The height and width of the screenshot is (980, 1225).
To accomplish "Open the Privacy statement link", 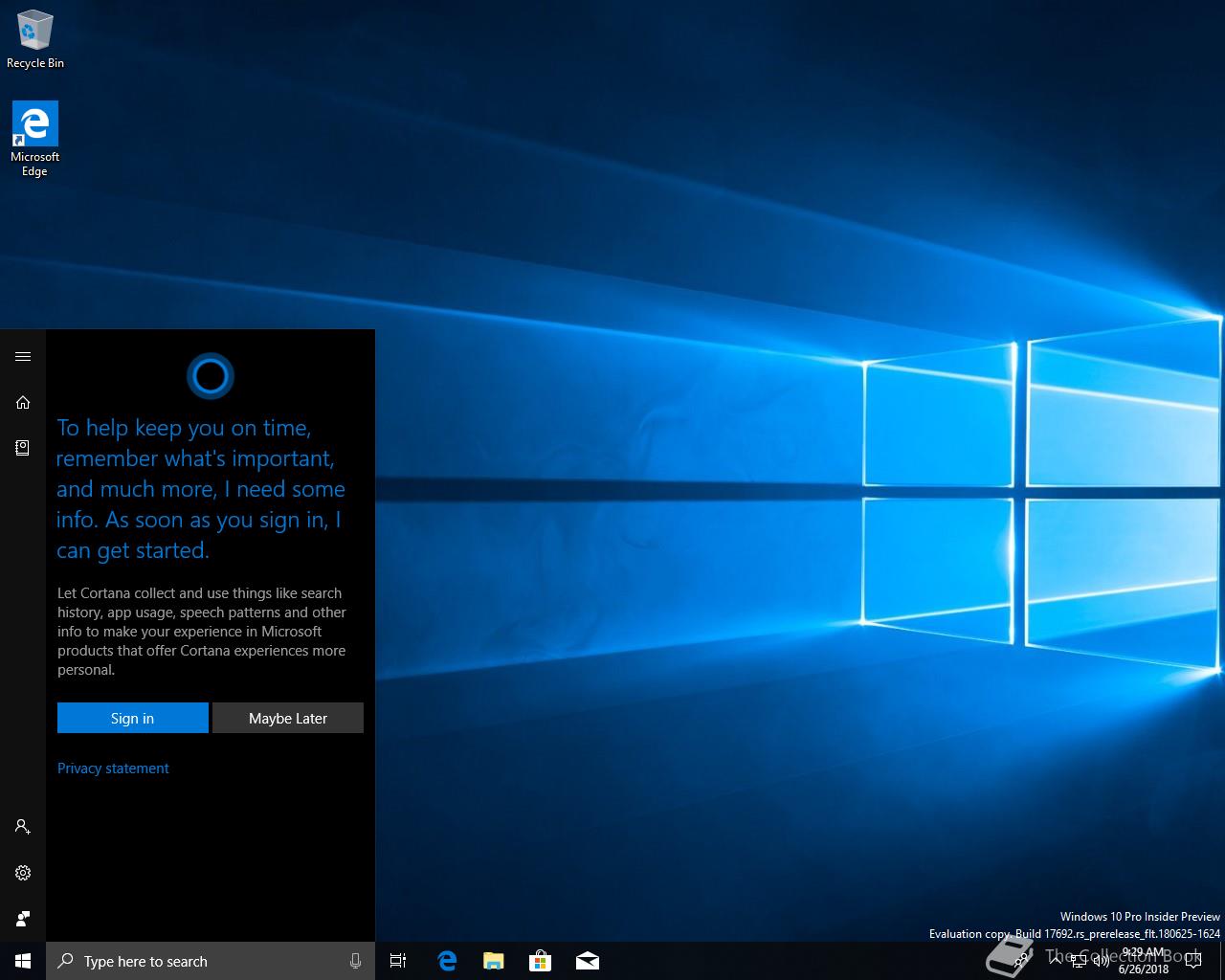I will click(x=113, y=768).
